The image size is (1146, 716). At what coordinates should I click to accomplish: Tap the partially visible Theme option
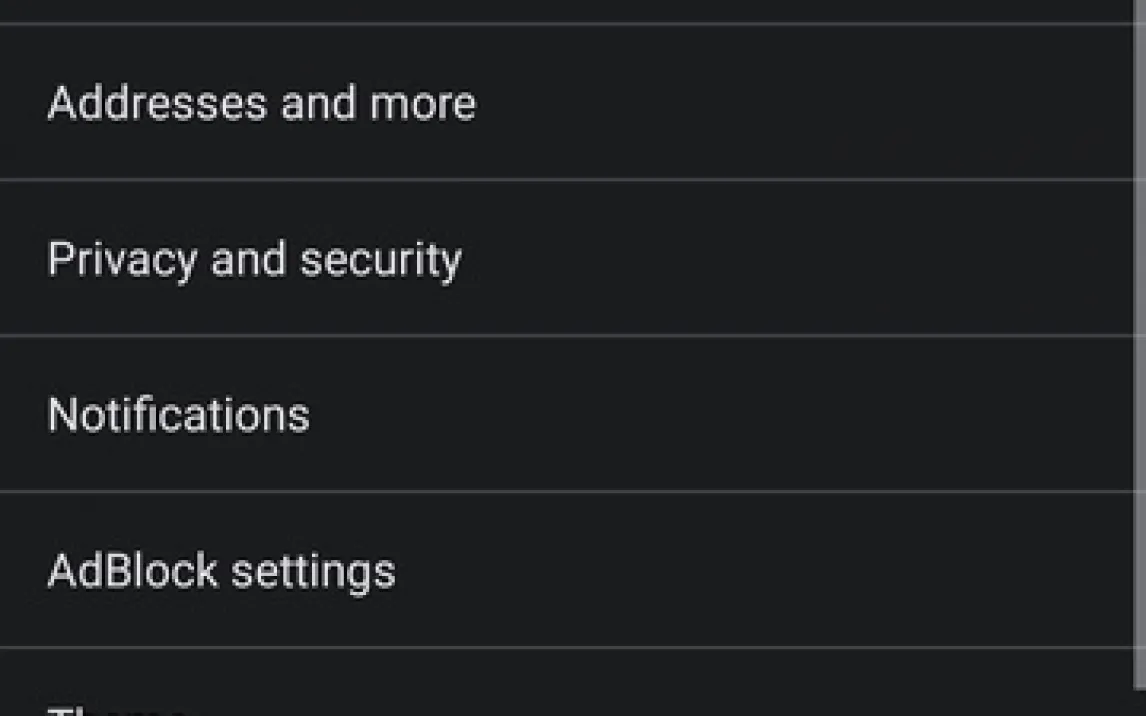coord(120,708)
